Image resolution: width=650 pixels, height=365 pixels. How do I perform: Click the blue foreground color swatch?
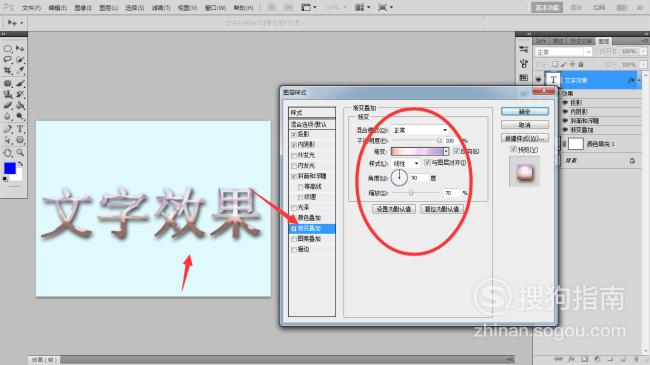tap(10, 168)
